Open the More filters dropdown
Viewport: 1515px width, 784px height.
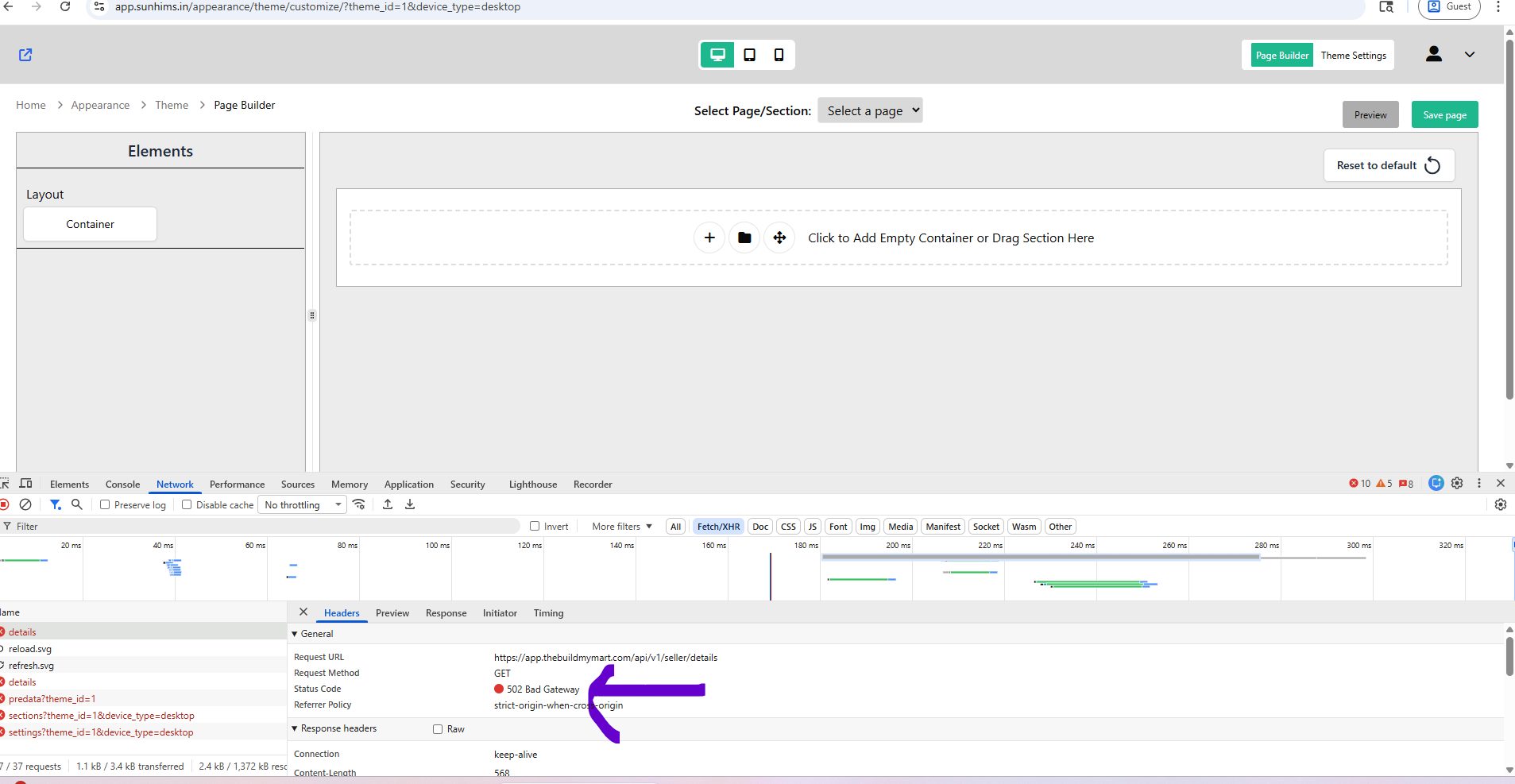point(622,527)
